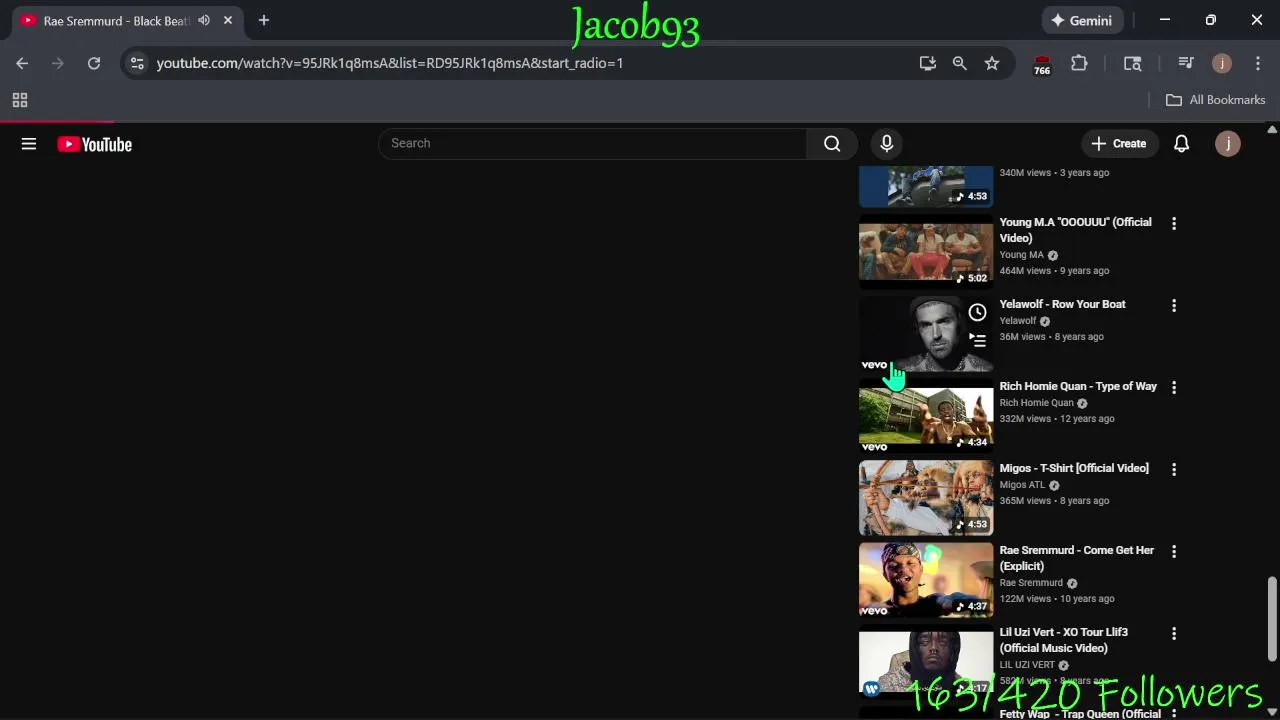The image size is (1280, 720).
Task: Play the Migos T-Shirt thumbnail
Action: (x=926, y=497)
